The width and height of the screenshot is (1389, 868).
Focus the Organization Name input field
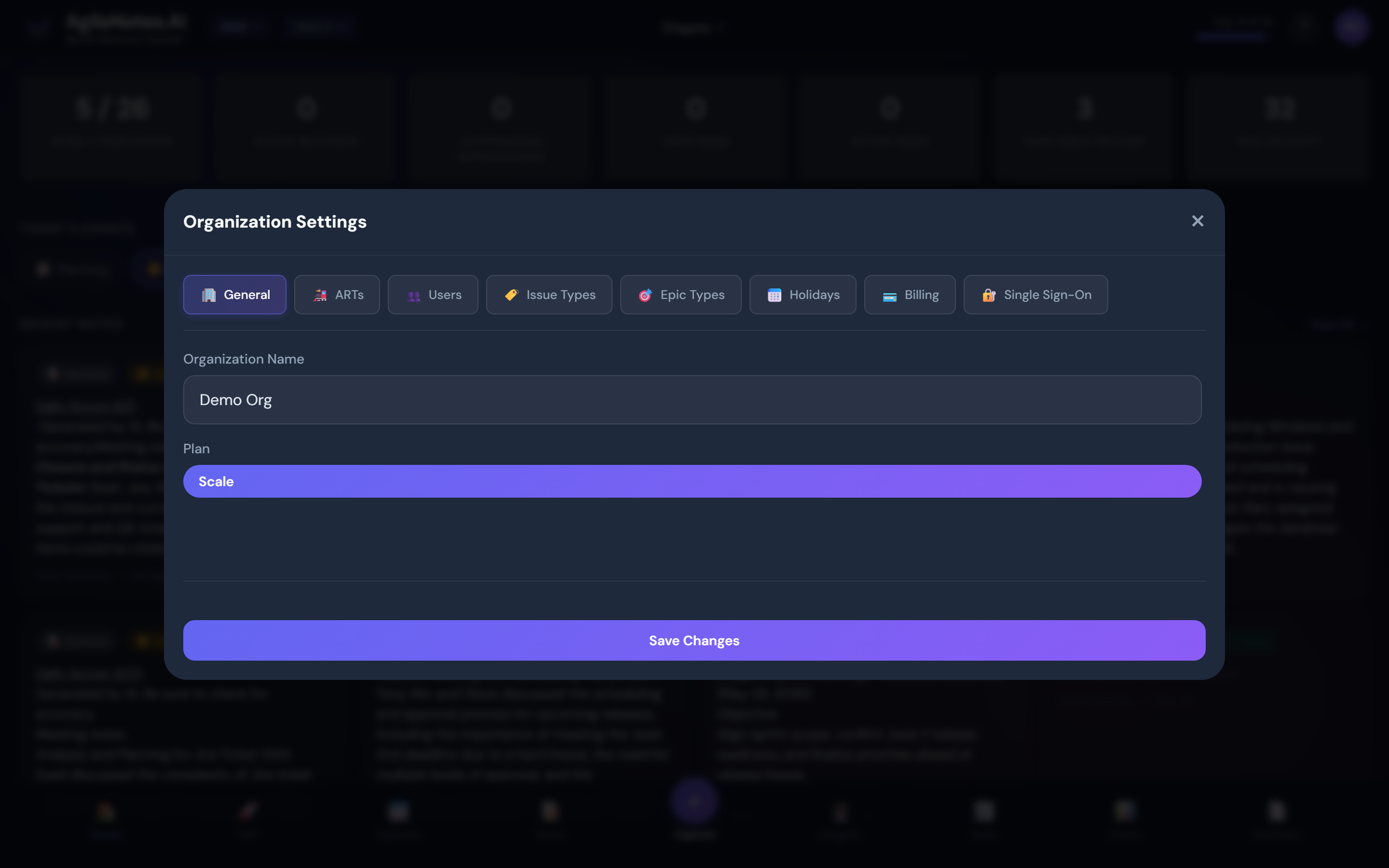(x=692, y=400)
